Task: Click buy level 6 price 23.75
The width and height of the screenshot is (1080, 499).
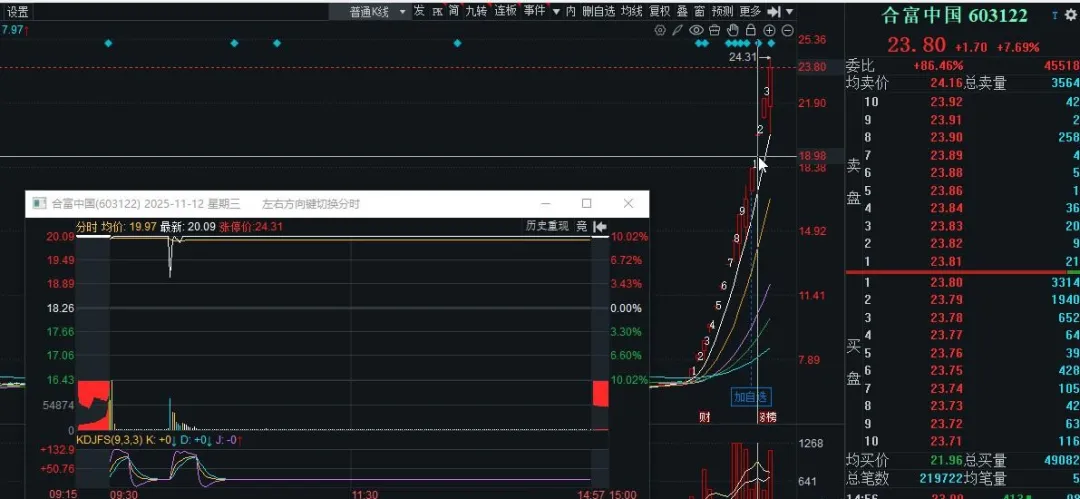Action: (x=945, y=371)
